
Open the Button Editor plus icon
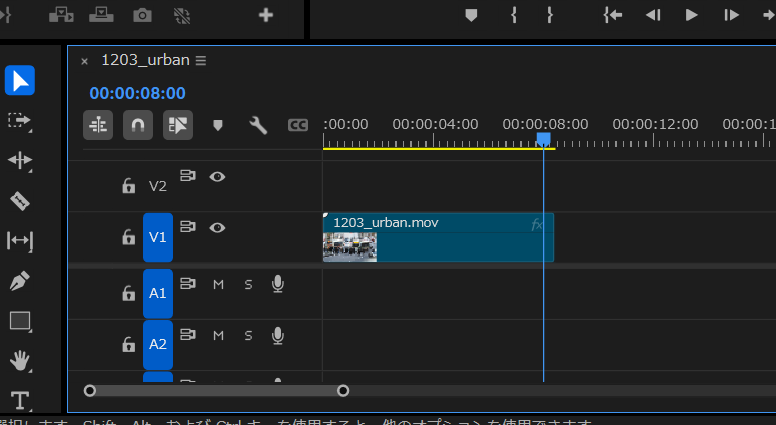266,15
